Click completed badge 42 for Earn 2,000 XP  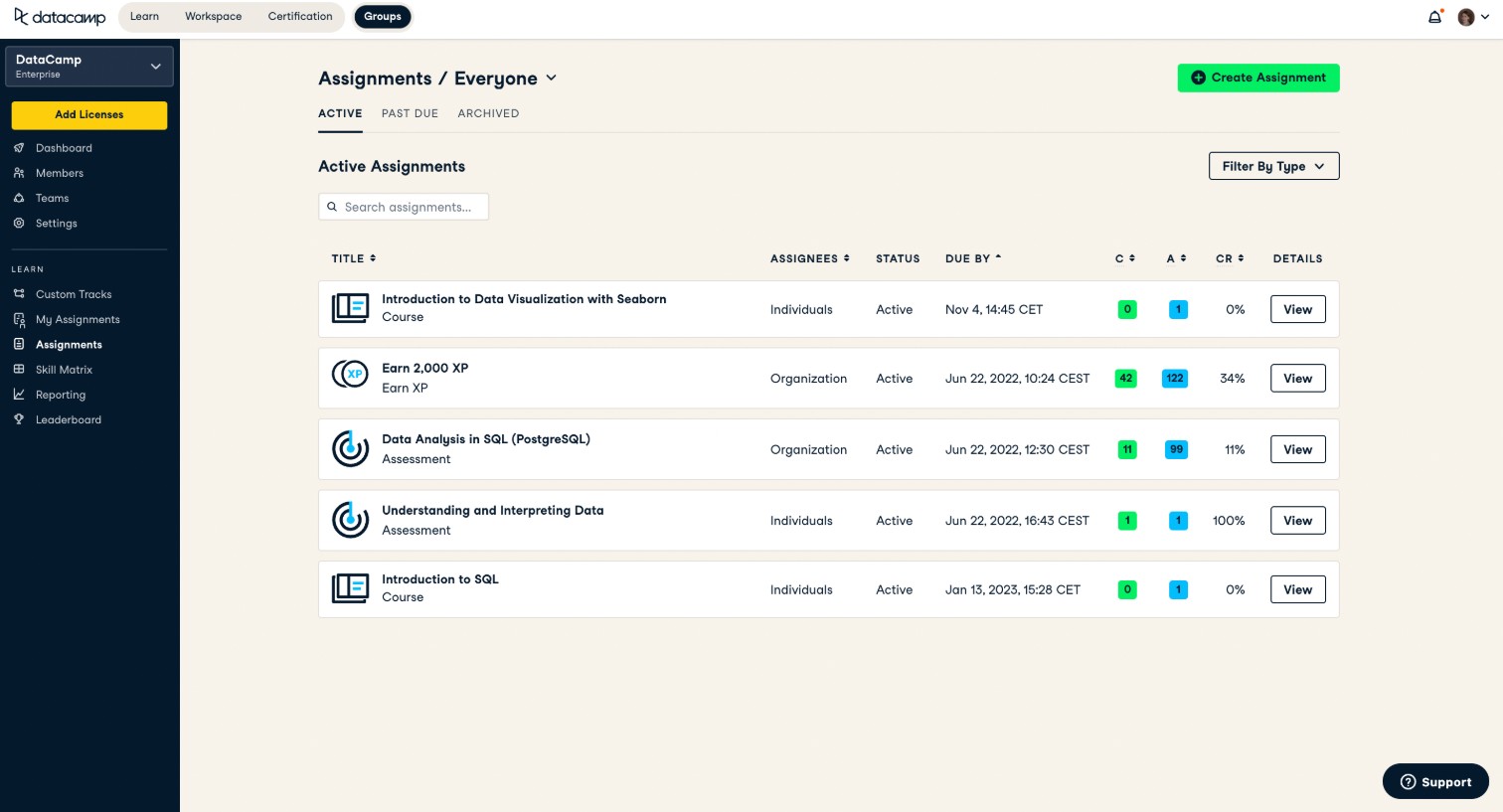pos(1125,379)
